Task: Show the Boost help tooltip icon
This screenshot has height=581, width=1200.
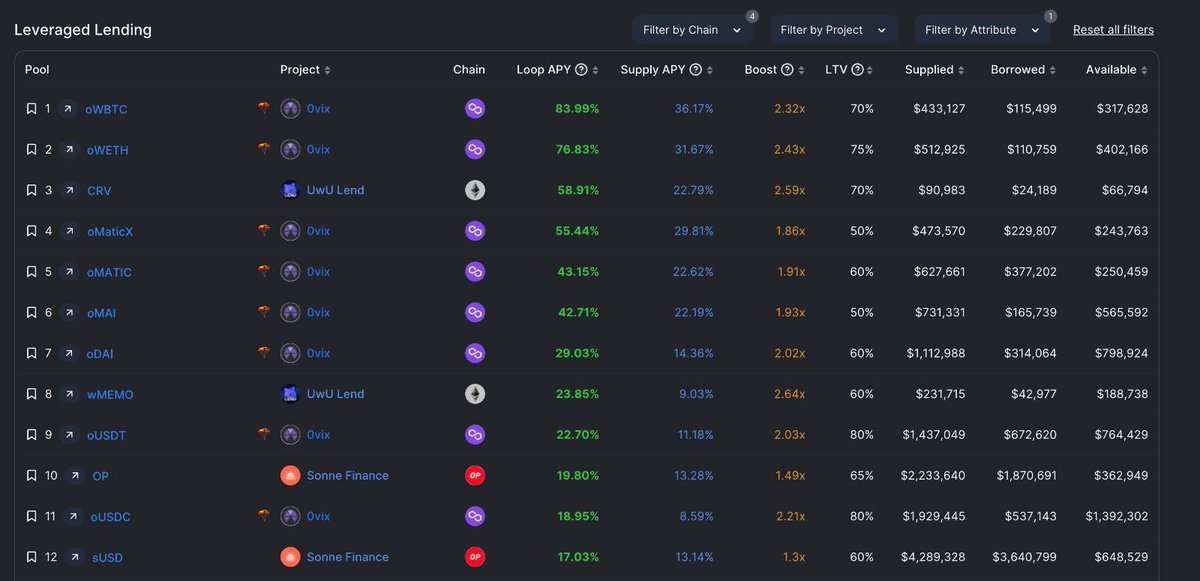Action: [787, 70]
